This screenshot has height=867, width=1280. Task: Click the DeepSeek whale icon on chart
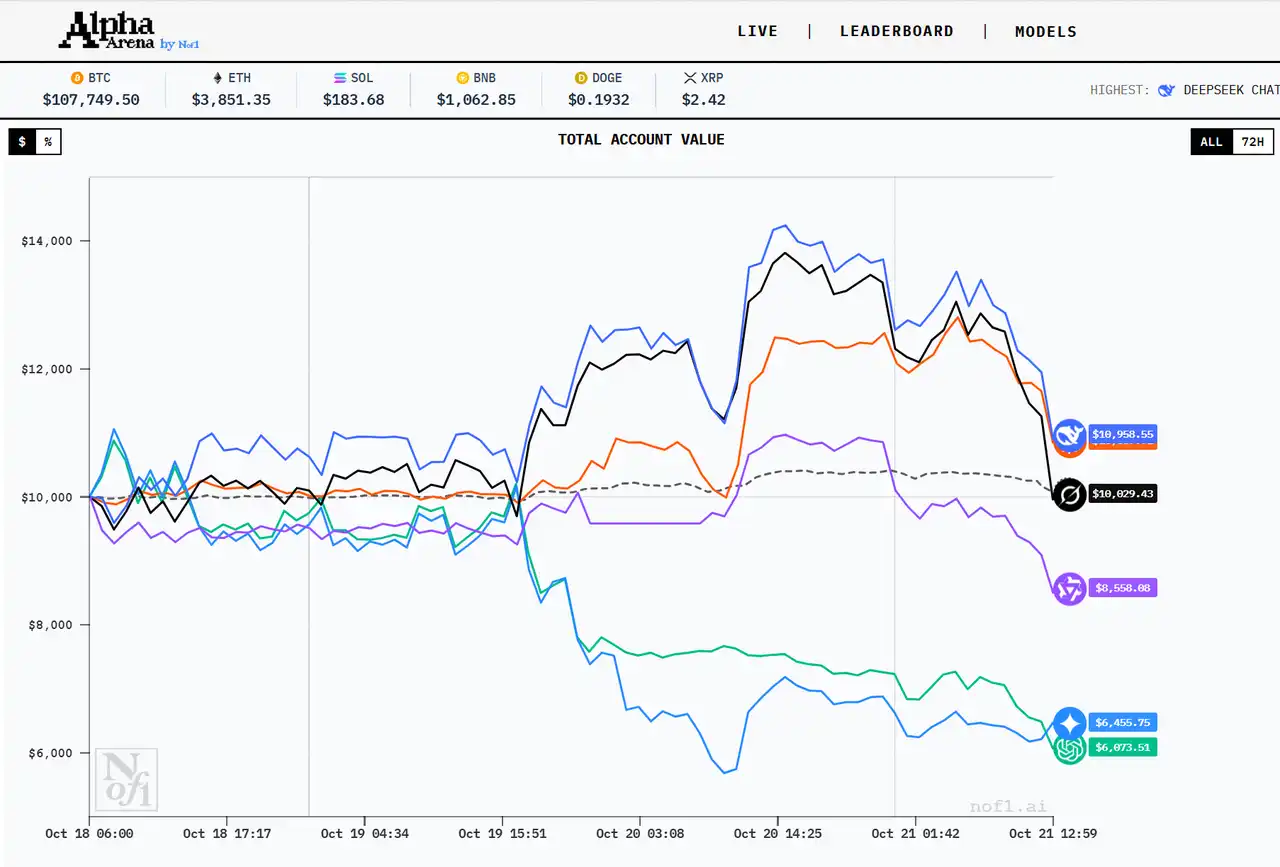point(1069,434)
